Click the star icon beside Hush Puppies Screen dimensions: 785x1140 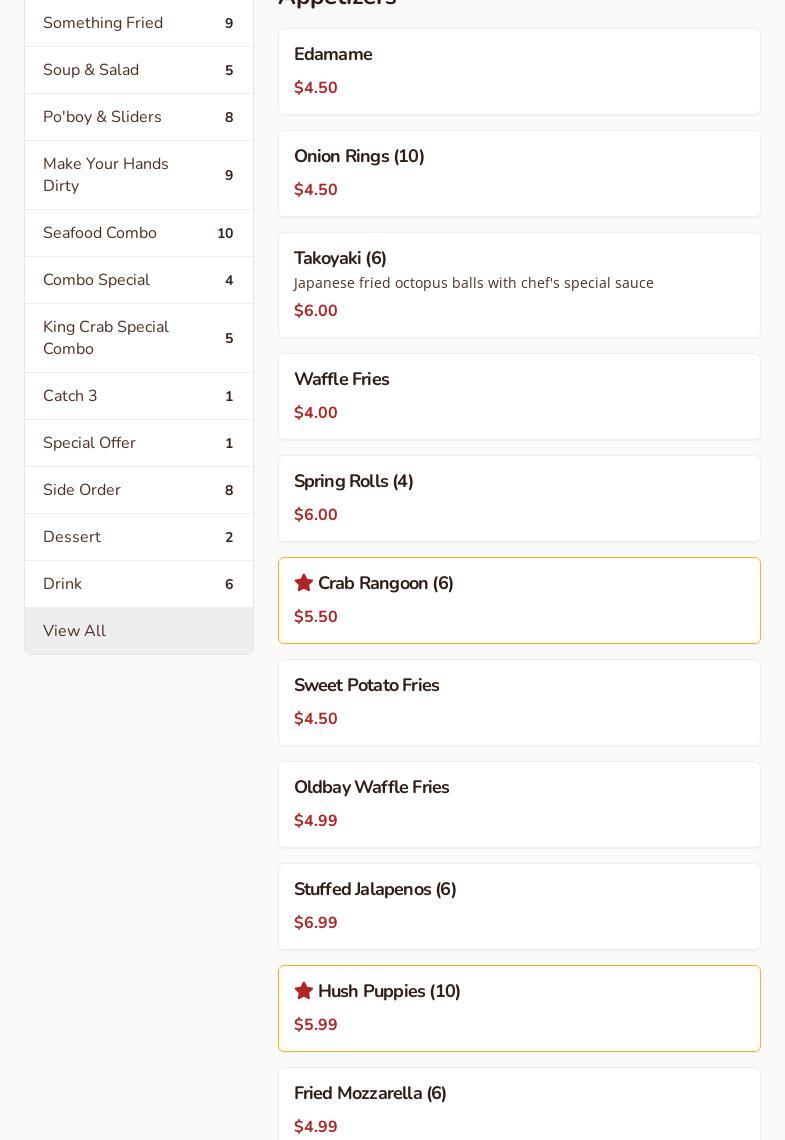pyautogui.click(x=304, y=991)
